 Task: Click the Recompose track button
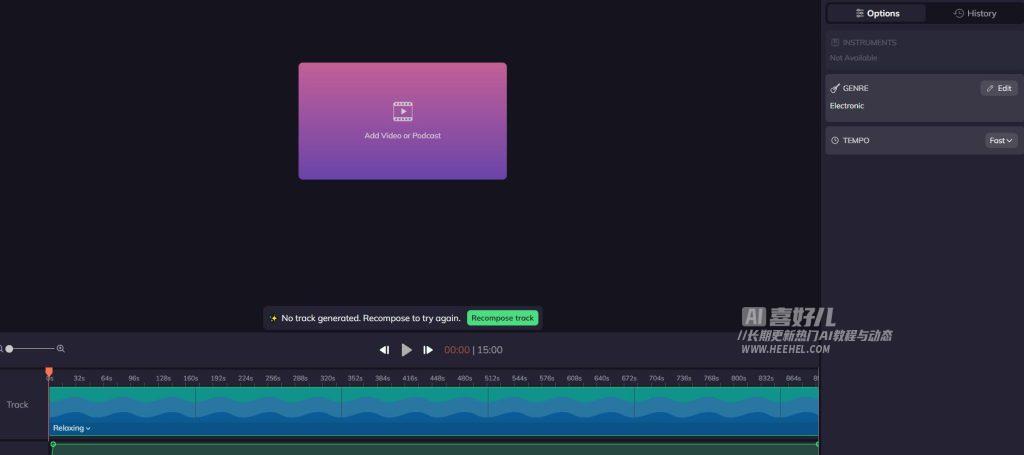coord(502,318)
